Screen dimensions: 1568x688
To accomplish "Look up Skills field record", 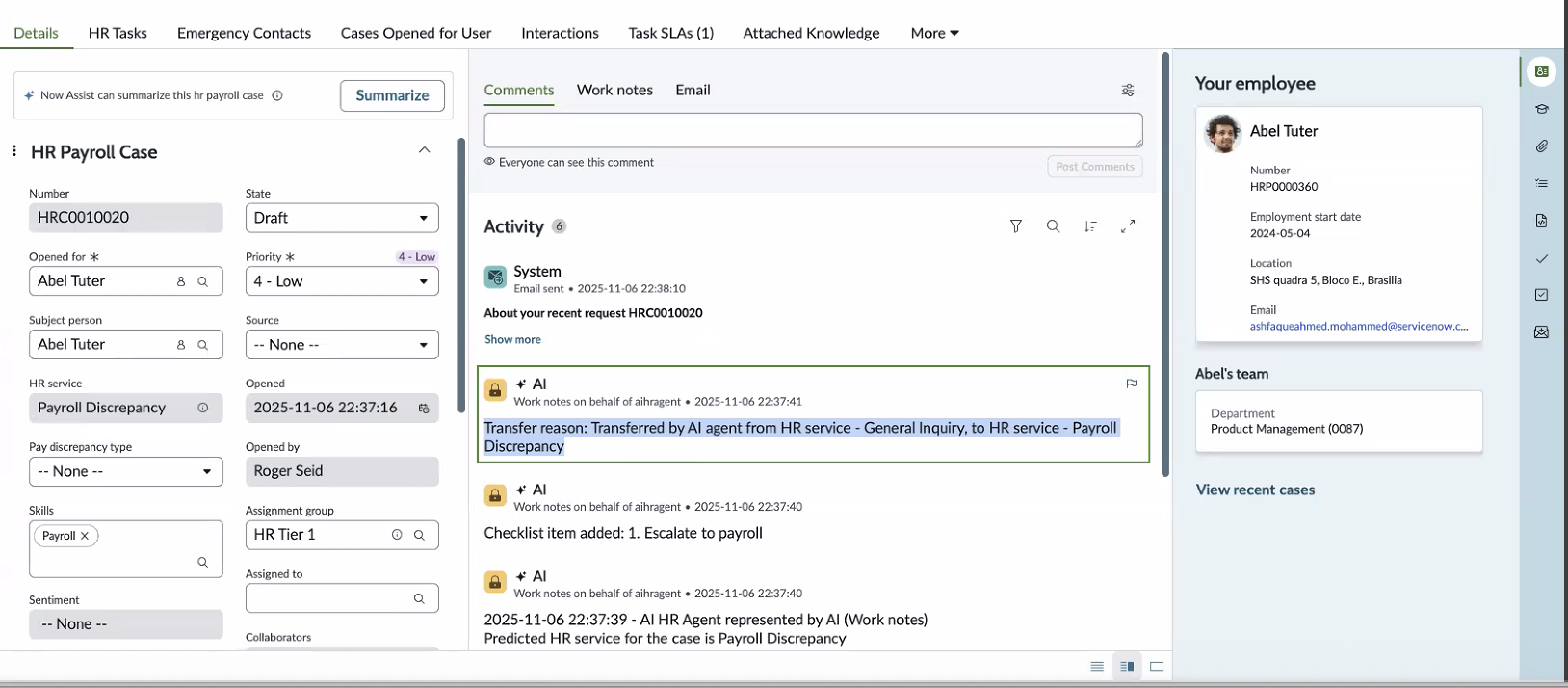I will coord(203,562).
